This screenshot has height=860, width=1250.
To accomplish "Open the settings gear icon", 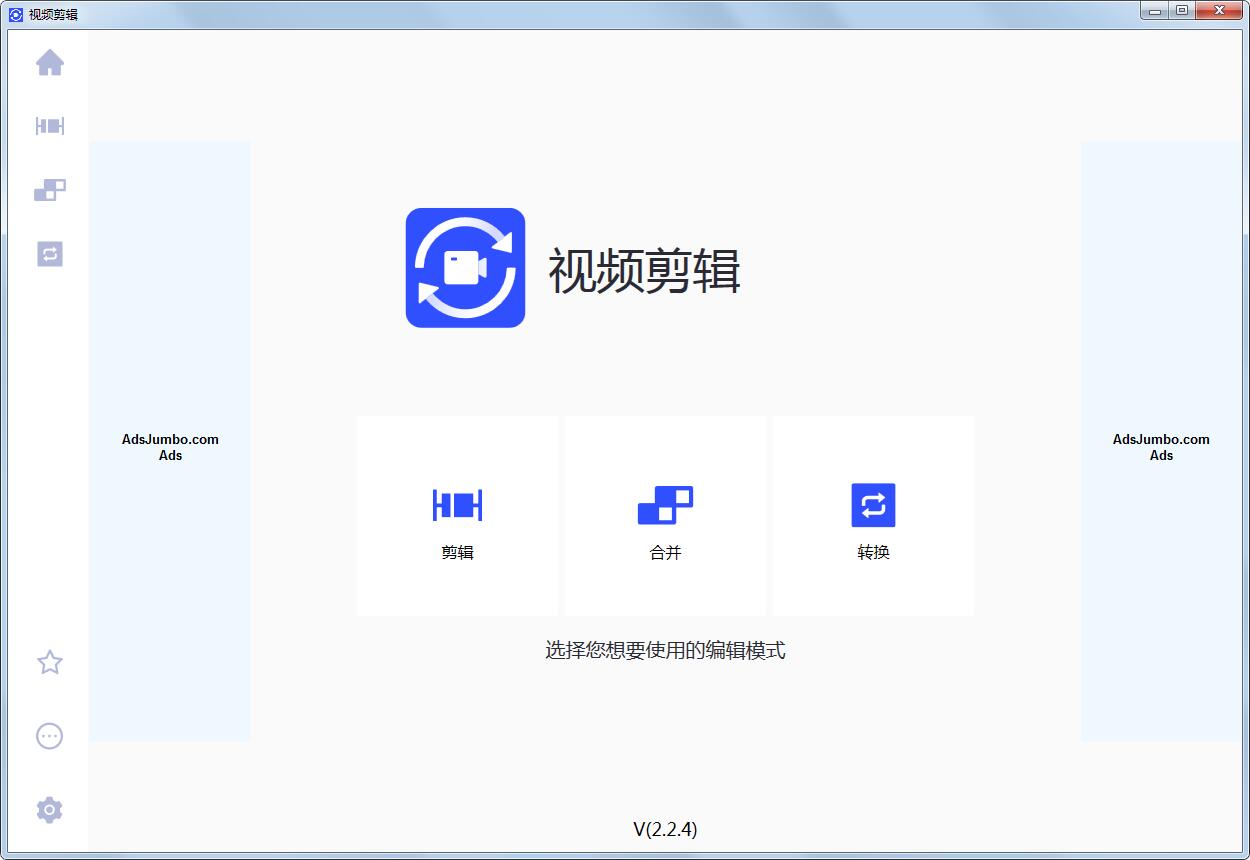I will pyautogui.click(x=49, y=810).
